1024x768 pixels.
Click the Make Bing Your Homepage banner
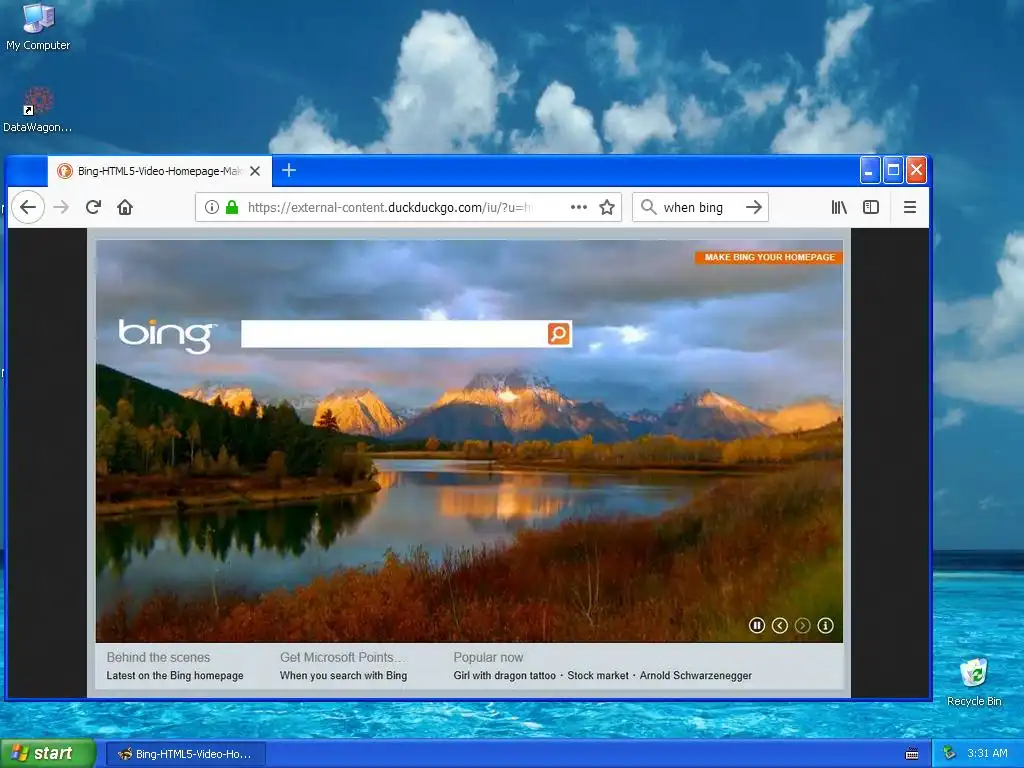pyautogui.click(x=769, y=257)
